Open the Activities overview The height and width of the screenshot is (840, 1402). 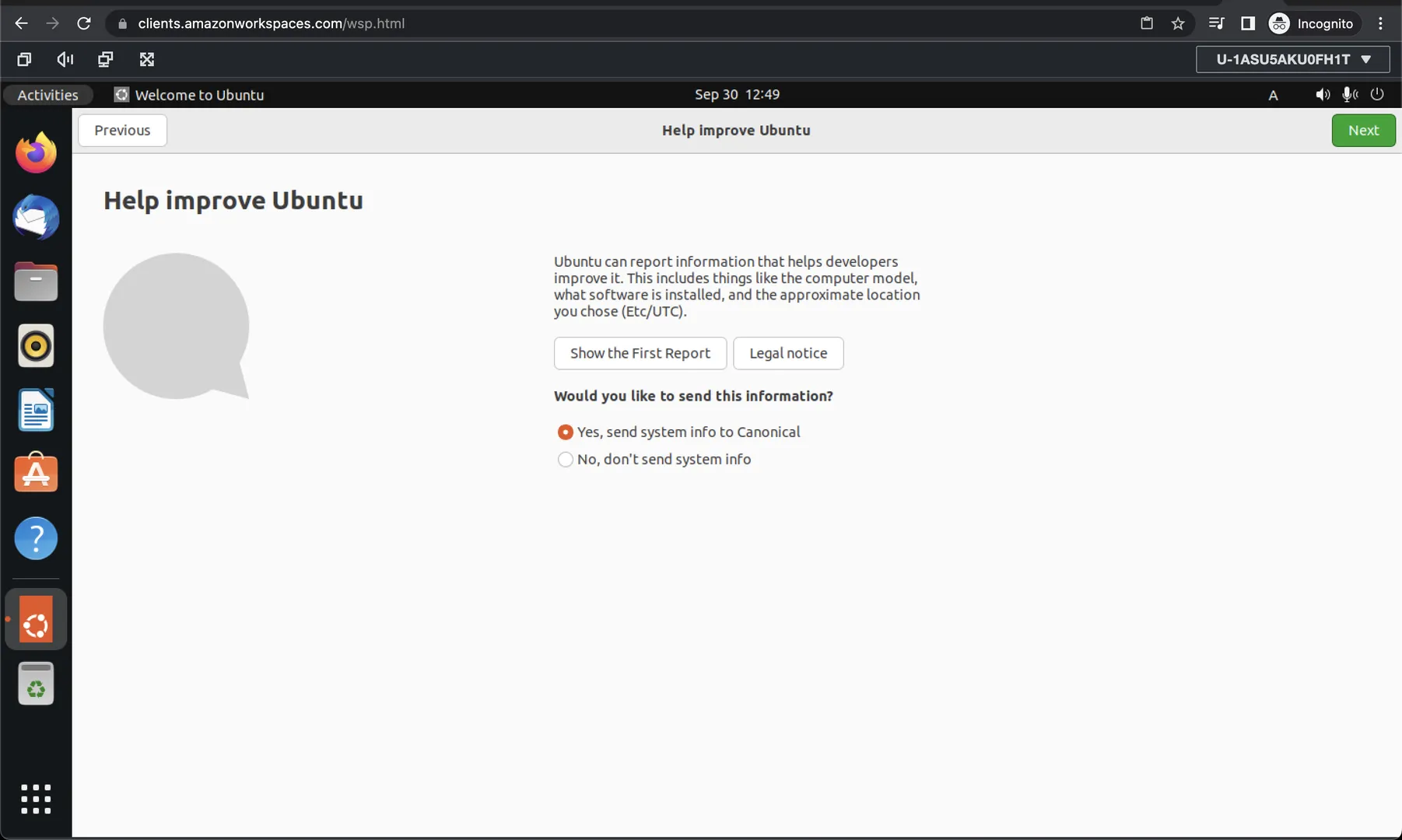click(47, 95)
